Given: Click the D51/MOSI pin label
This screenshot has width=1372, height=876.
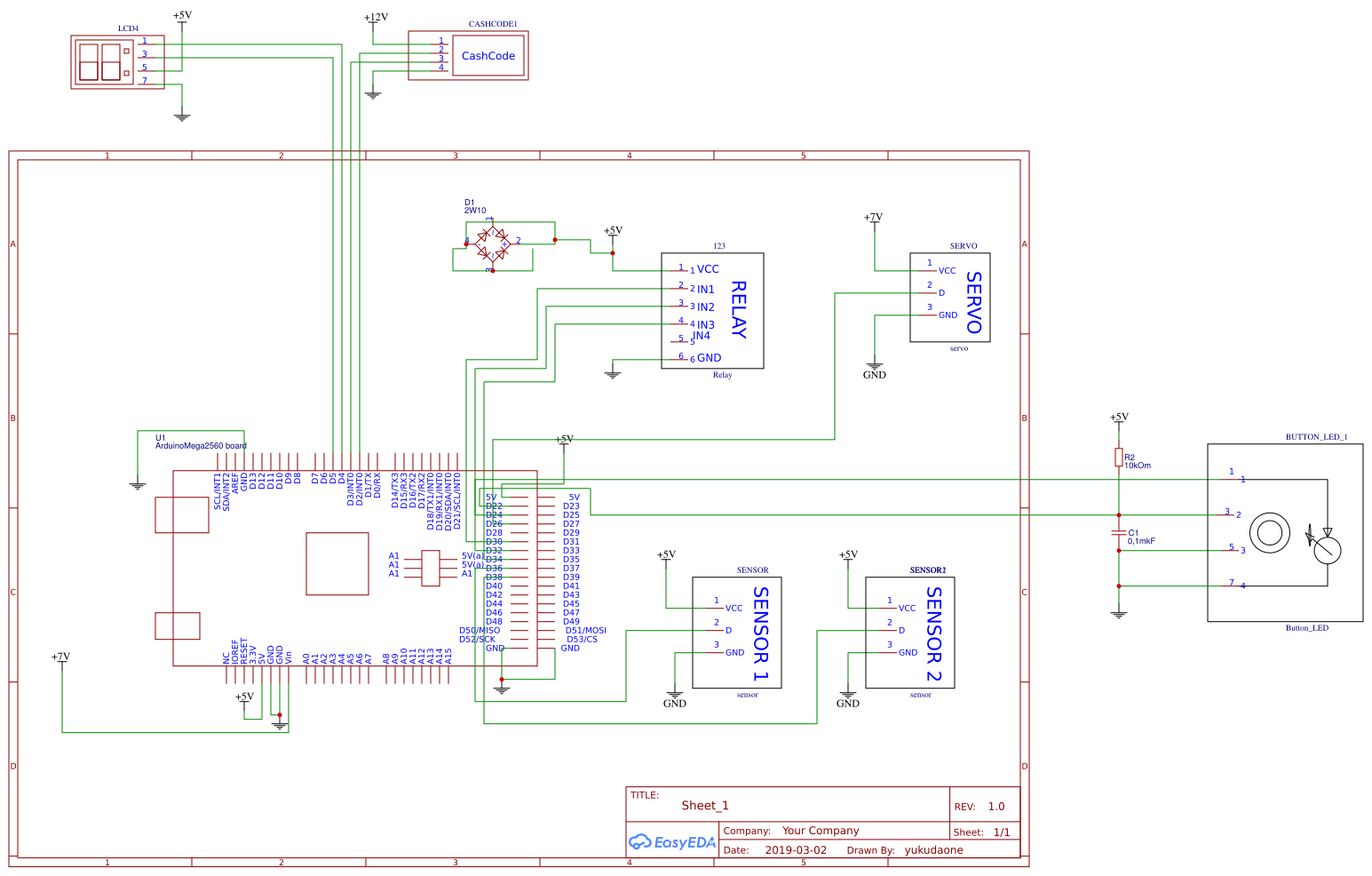Looking at the screenshot, I should click(586, 631).
